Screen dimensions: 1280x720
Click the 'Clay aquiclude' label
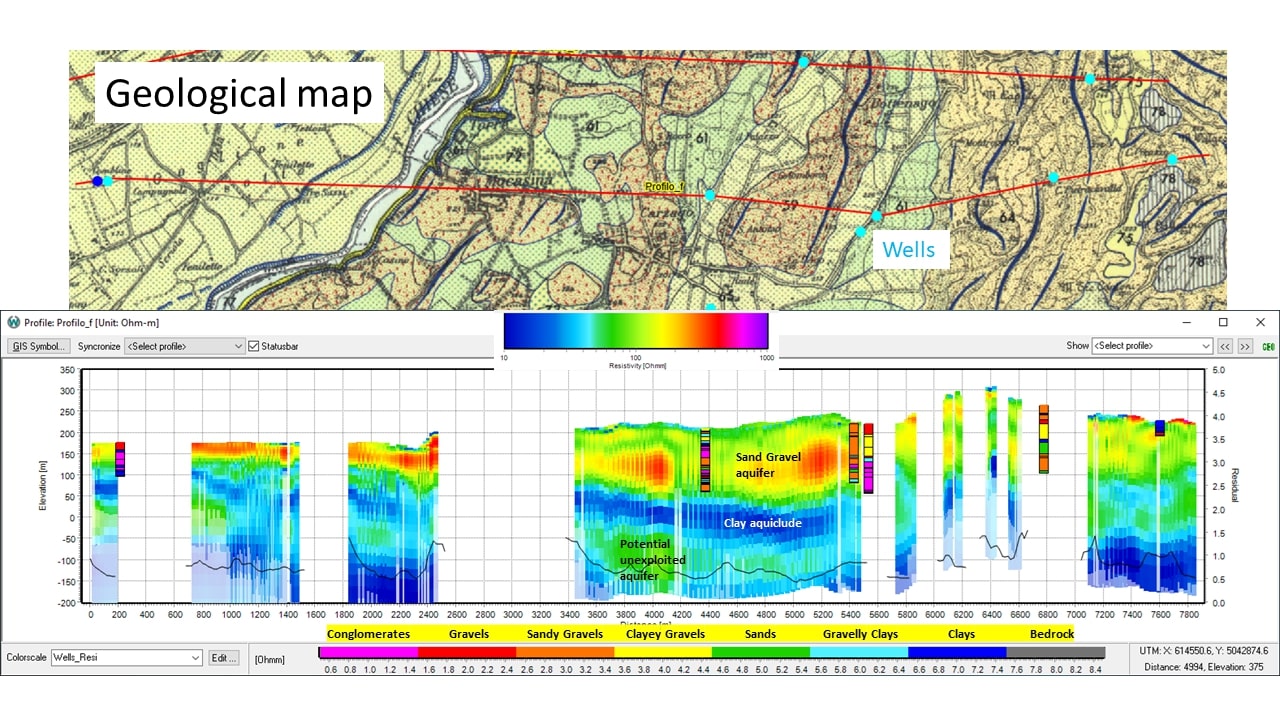763,522
